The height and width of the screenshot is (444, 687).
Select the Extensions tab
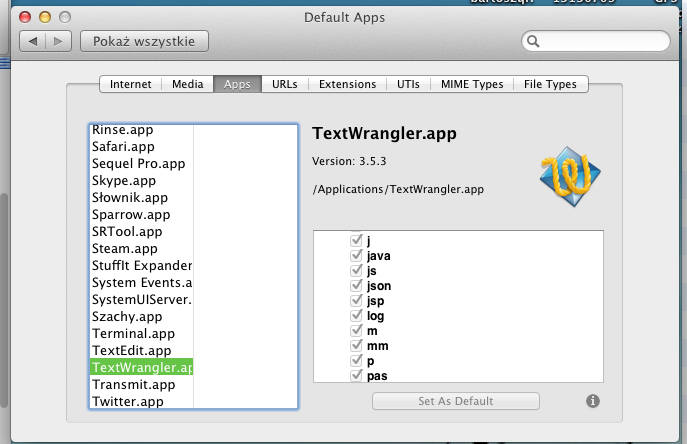(347, 85)
